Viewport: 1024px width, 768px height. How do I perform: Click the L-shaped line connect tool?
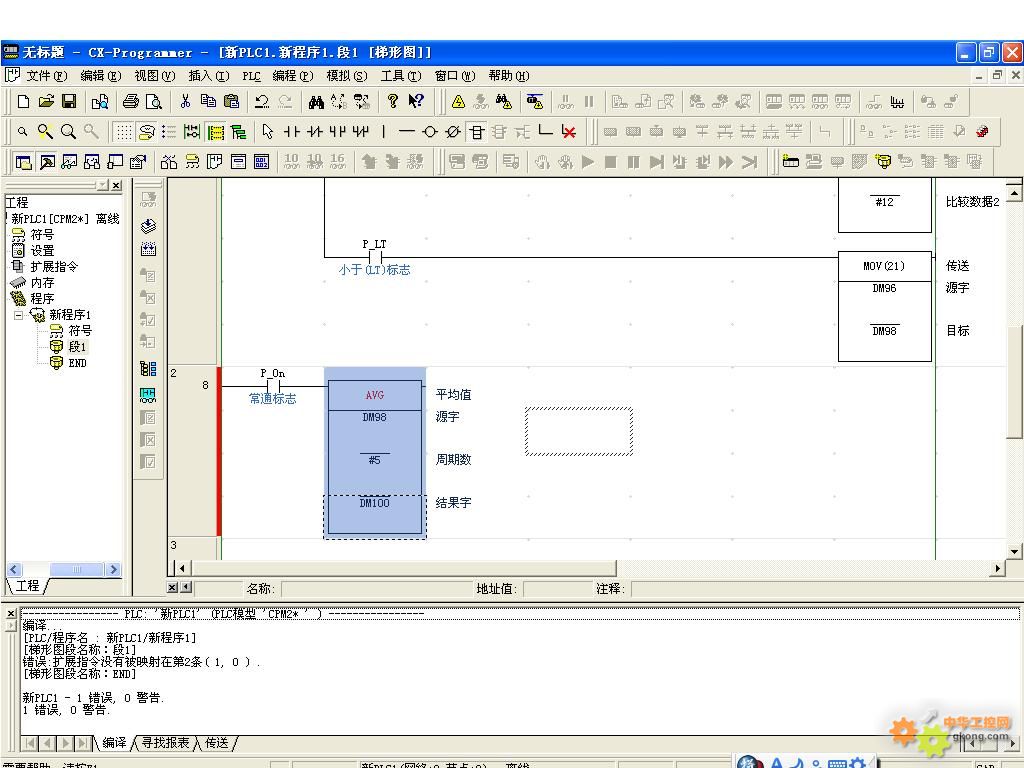(x=545, y=131)
